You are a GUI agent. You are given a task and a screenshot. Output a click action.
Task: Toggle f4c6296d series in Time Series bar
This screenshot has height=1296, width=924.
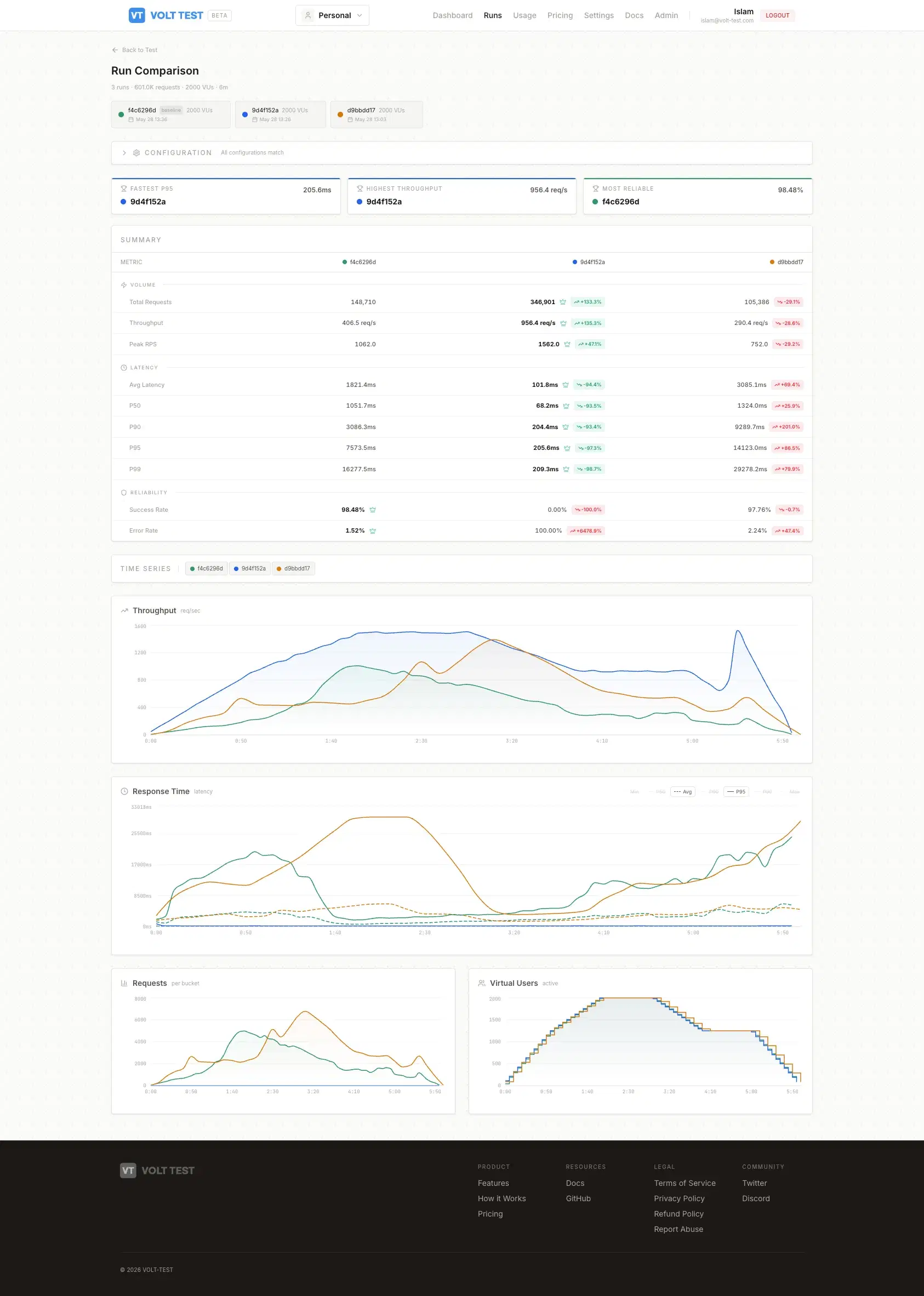click(207, 569)
